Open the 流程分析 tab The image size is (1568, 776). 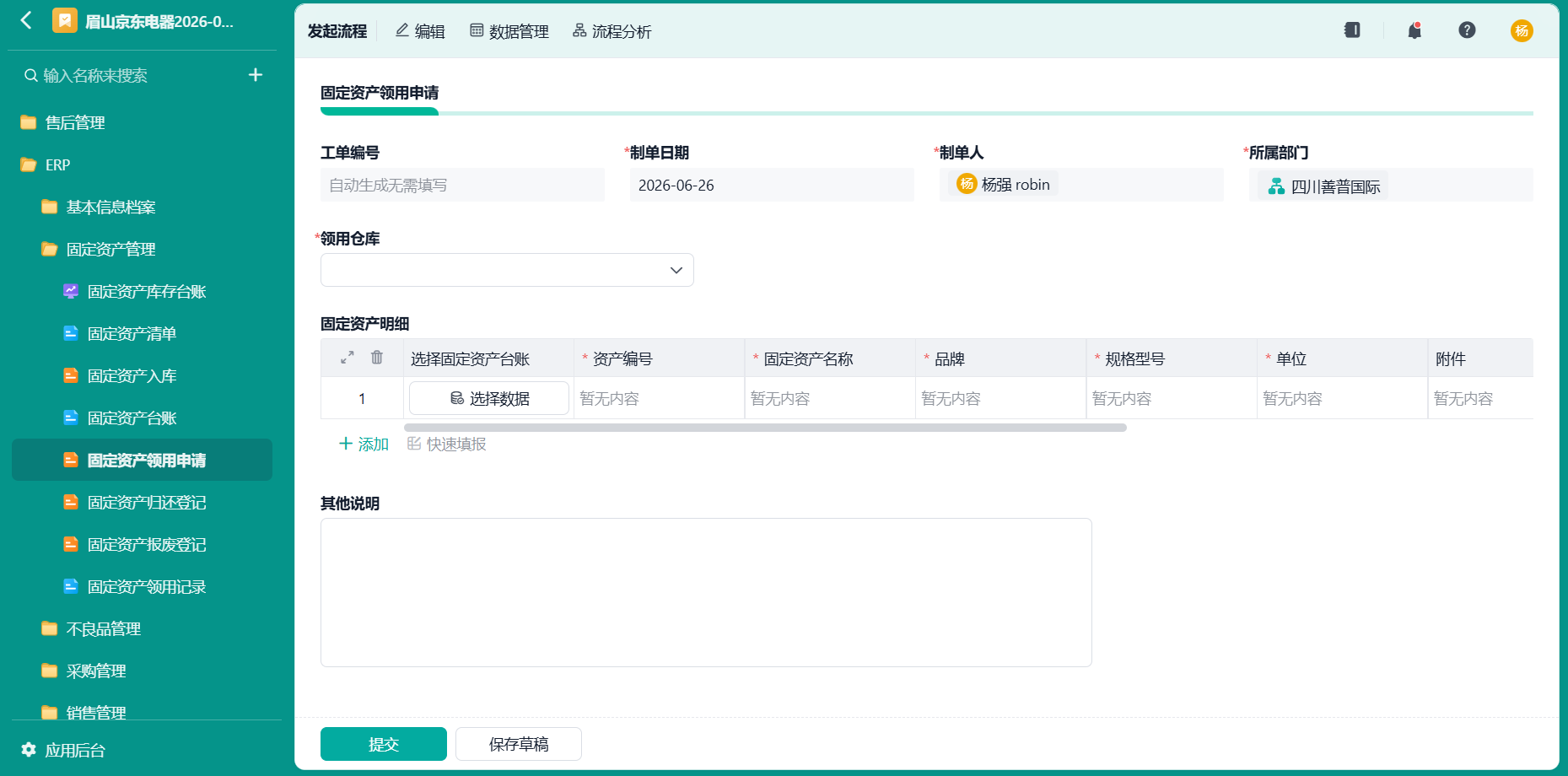(x=612, y=31)
